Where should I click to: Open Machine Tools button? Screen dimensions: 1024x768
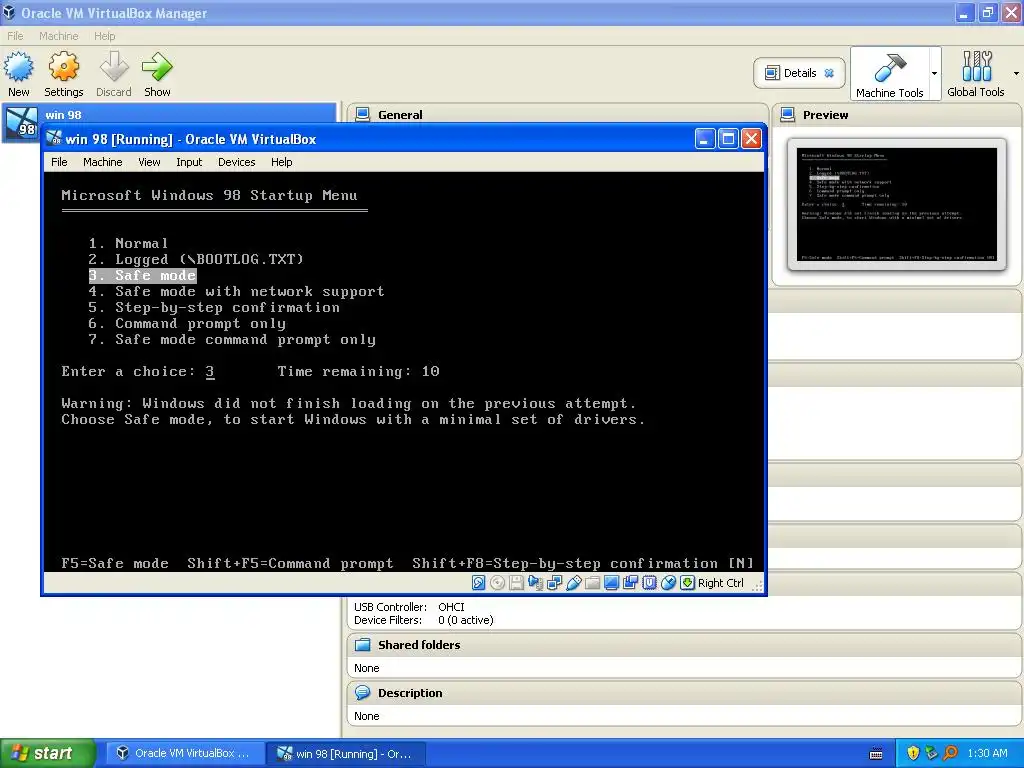[889, 74]
